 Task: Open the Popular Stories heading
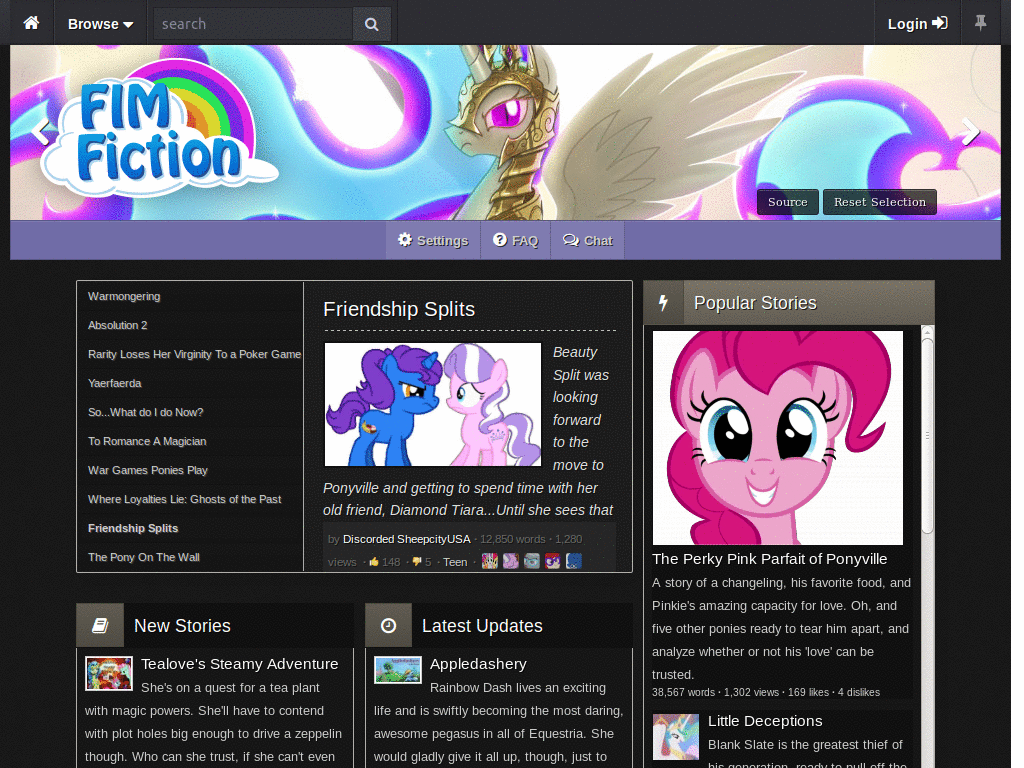click(x=755, y=303)
